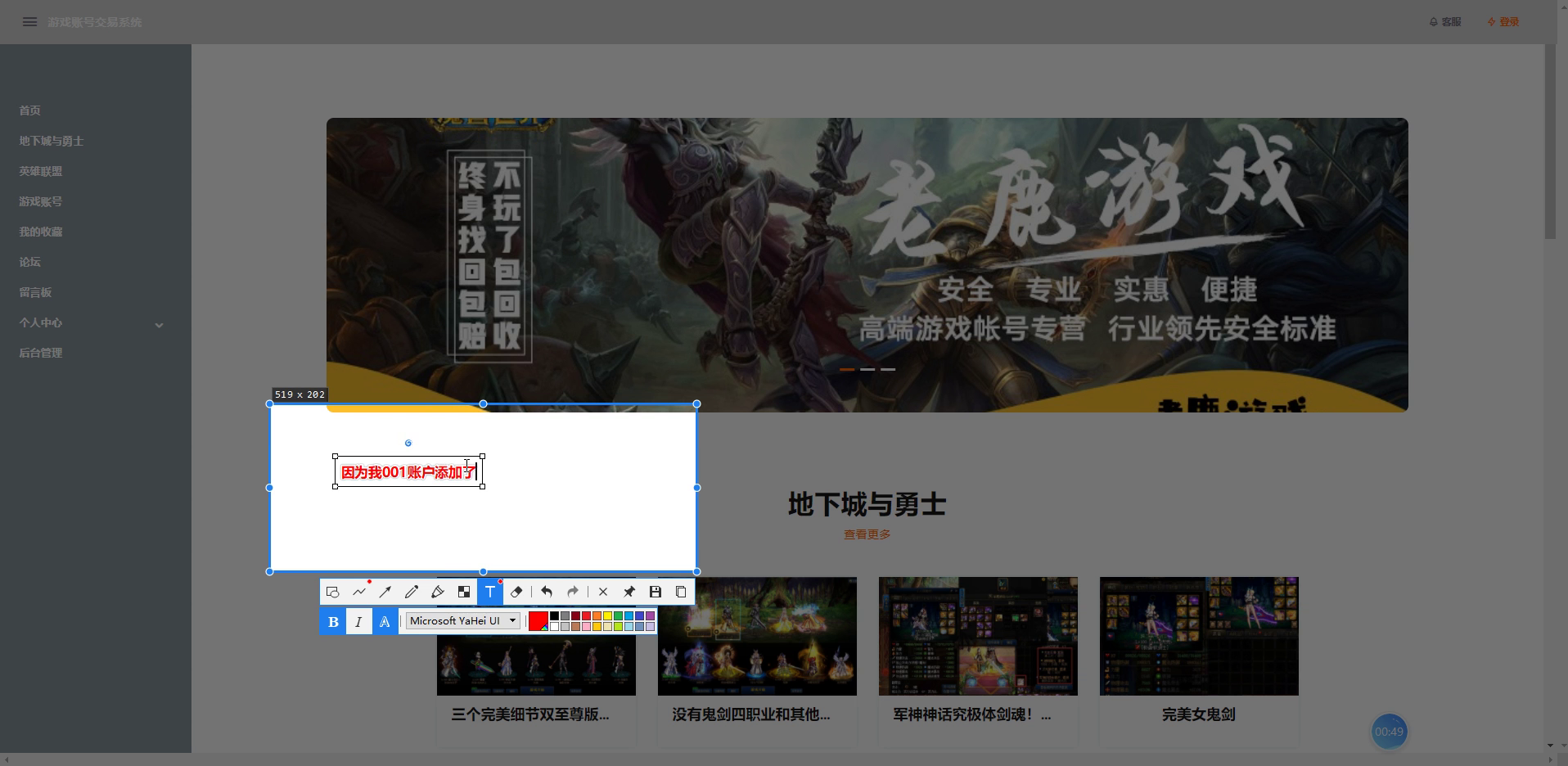Click the 完美女鬼剑 card thumbnail
1568x766 pixels.
[1199, 637]
